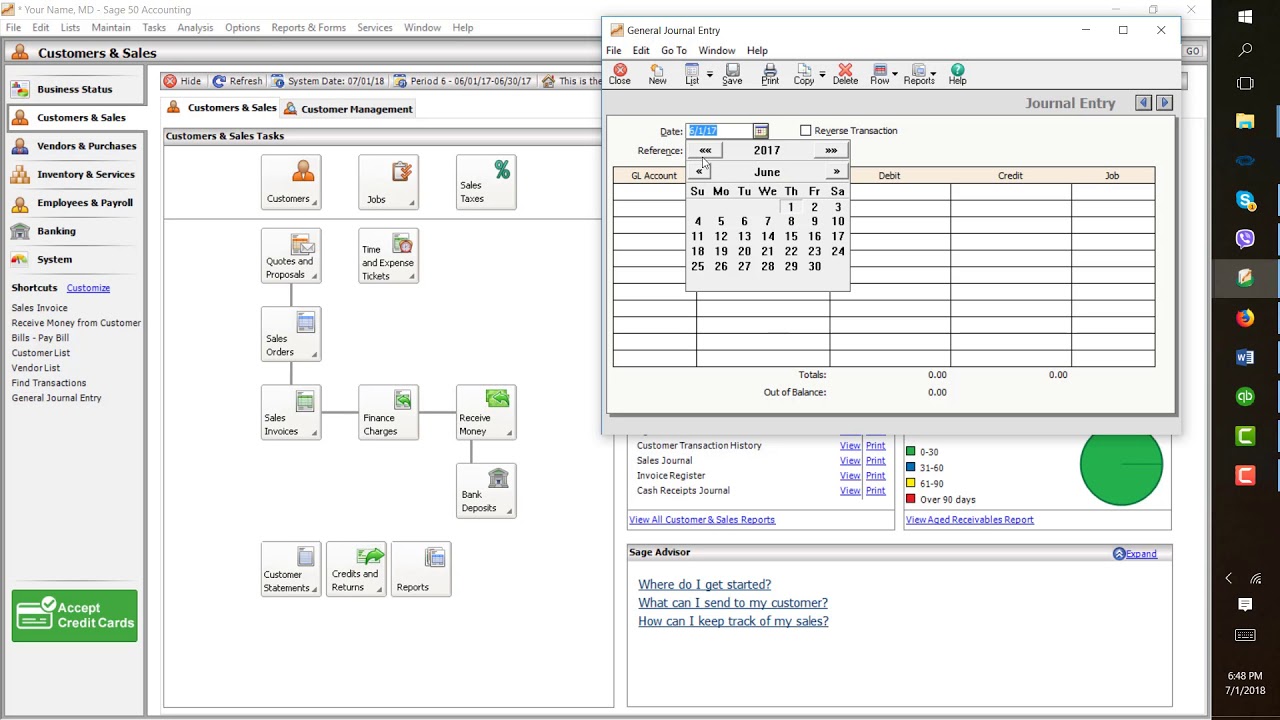
Task: Open the Receive Money task icon
Action: click(x=486, y=413)
